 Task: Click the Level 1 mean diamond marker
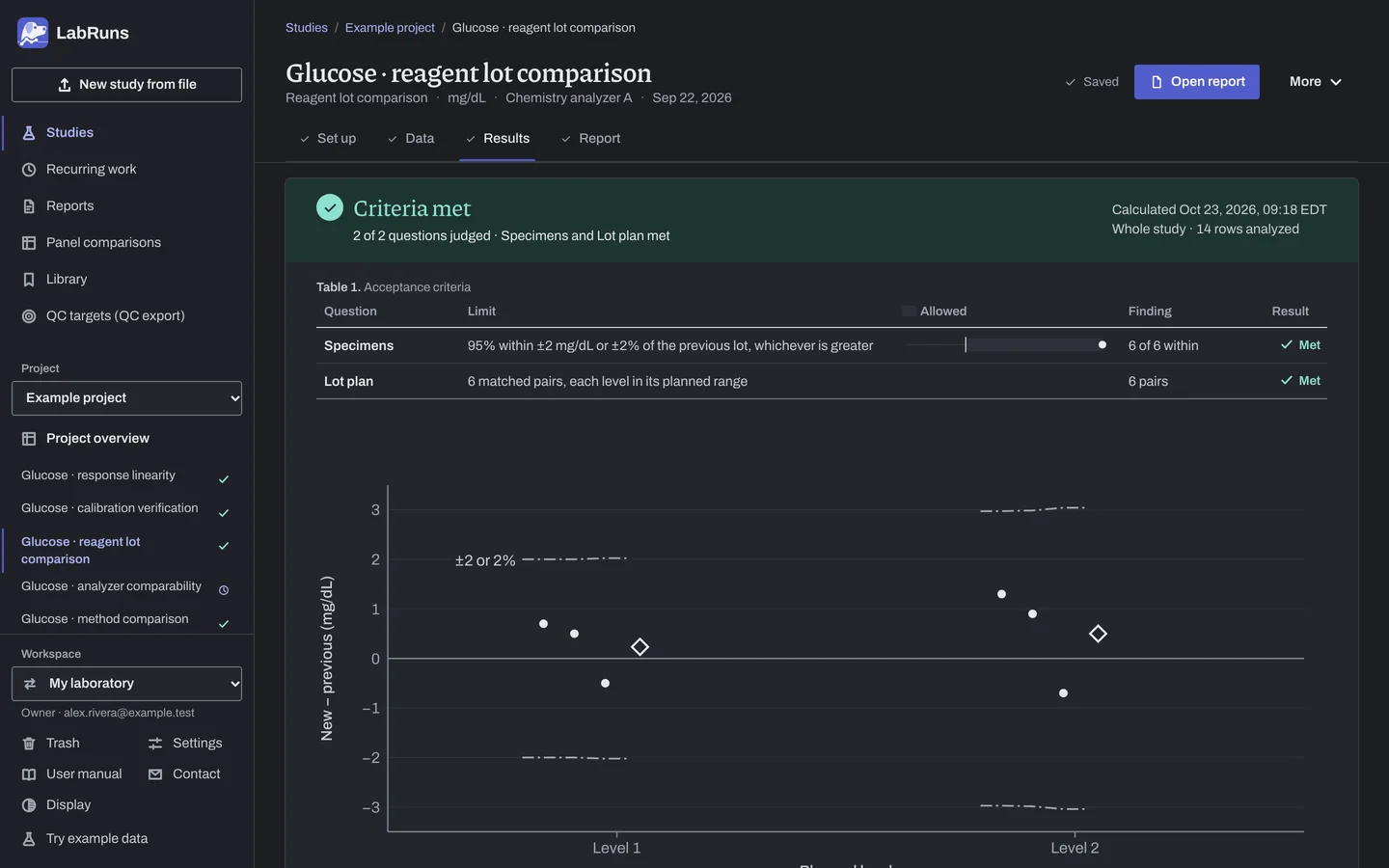tap(640, 647)
